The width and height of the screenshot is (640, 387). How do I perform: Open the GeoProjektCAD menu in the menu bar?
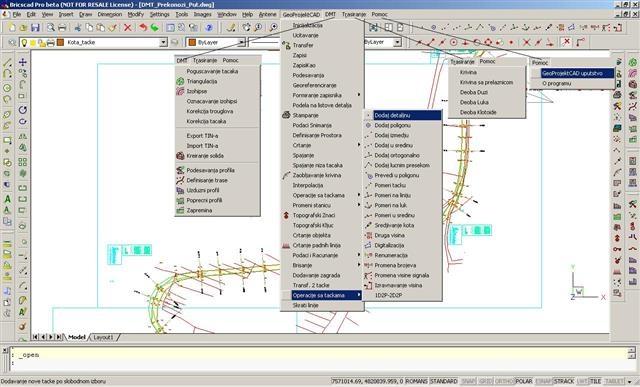pyautogui.click(x=301, y=14)
